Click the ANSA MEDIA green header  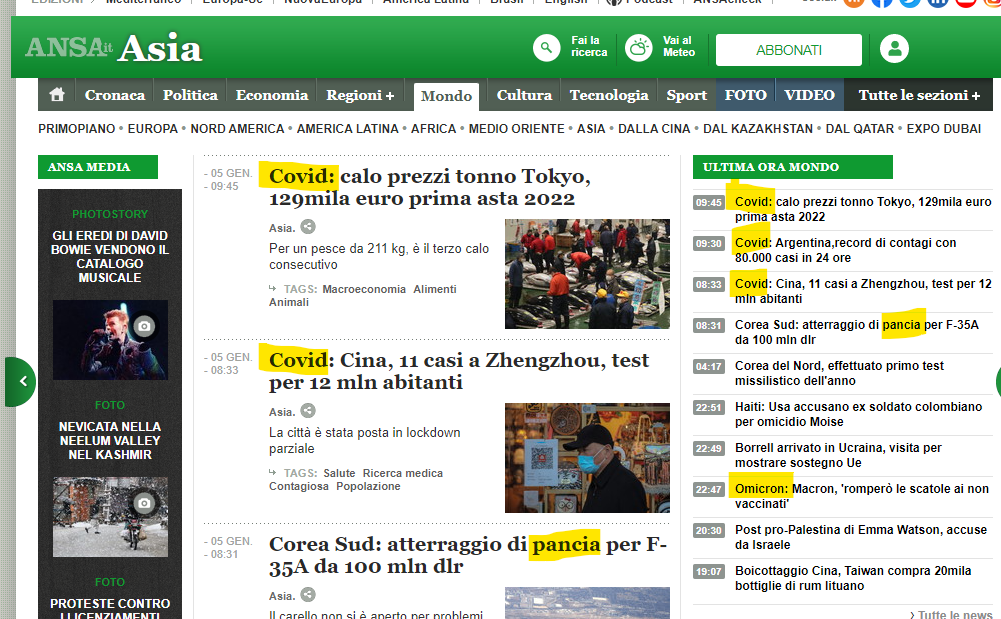(98, 167)
